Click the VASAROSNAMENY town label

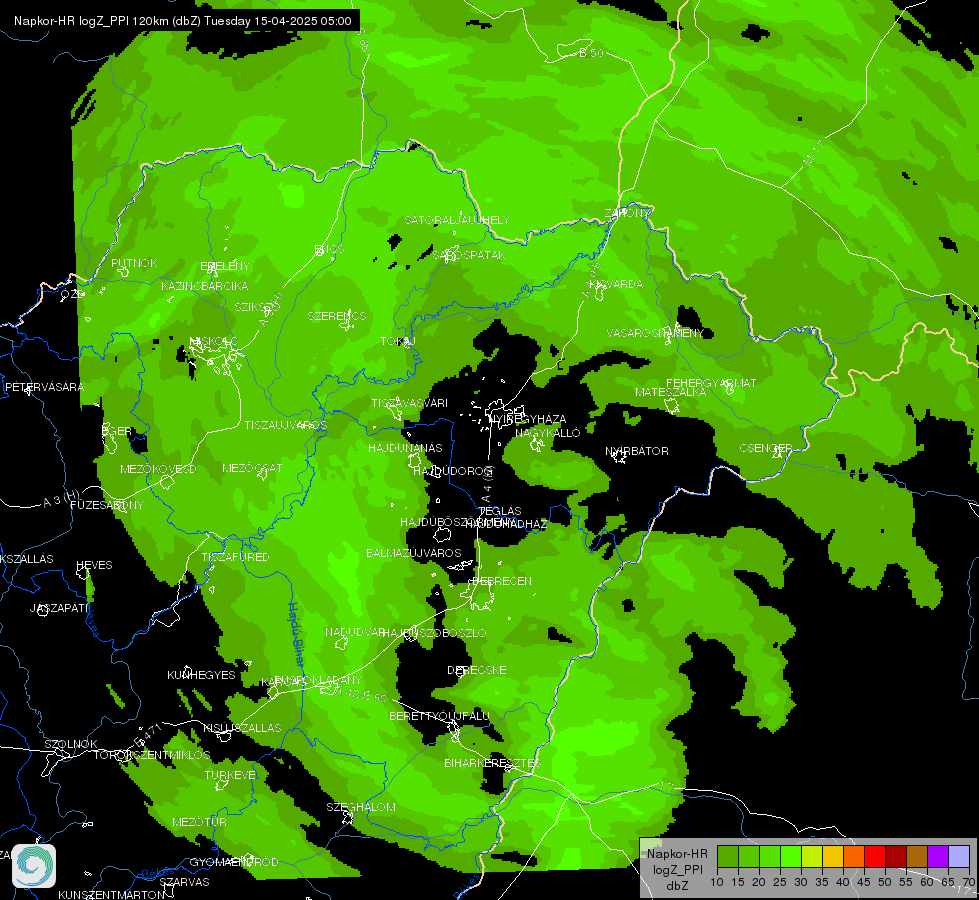(655, 333)
